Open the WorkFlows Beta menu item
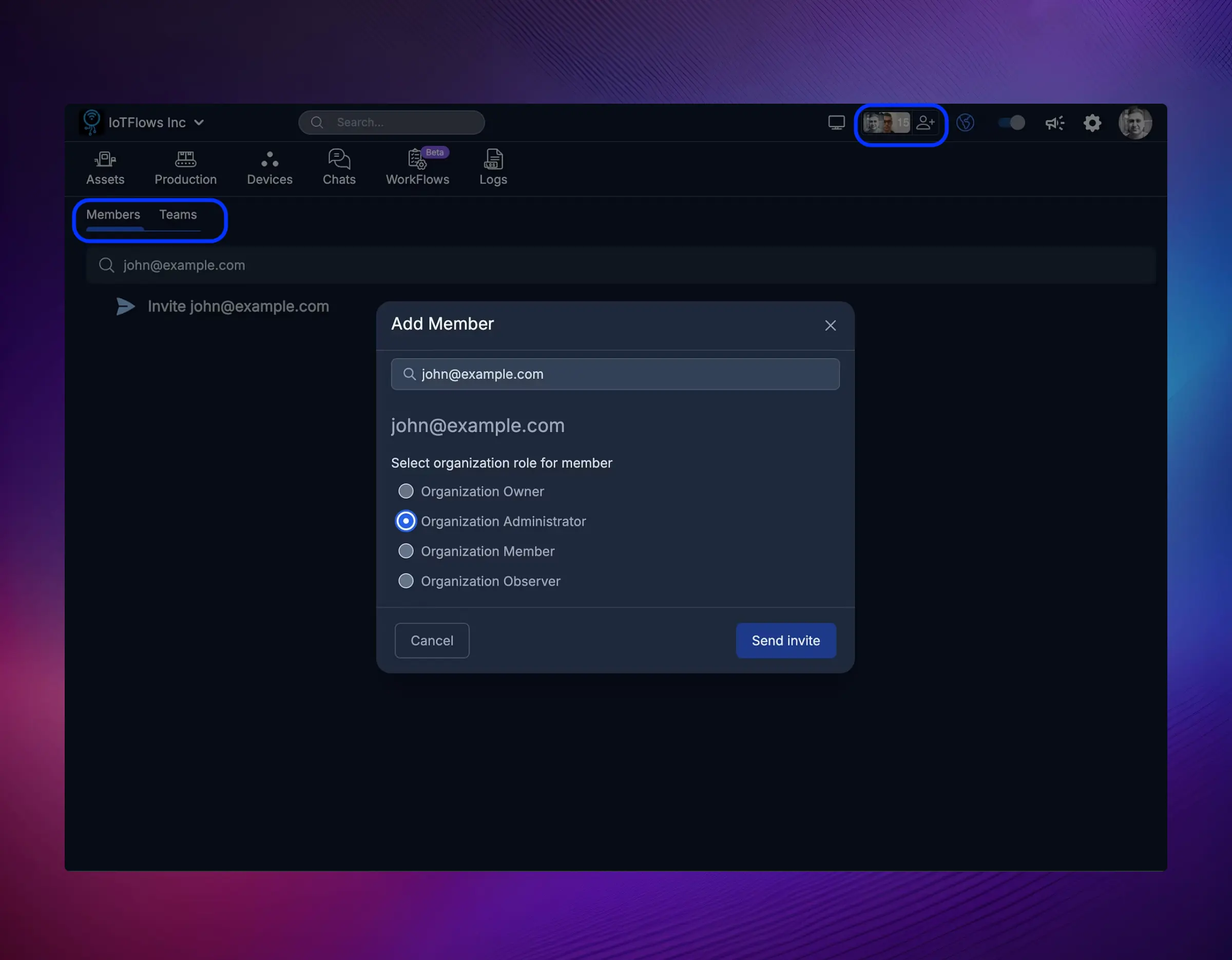The width and height of the screenshot is (1232, 960). [417, 167]
